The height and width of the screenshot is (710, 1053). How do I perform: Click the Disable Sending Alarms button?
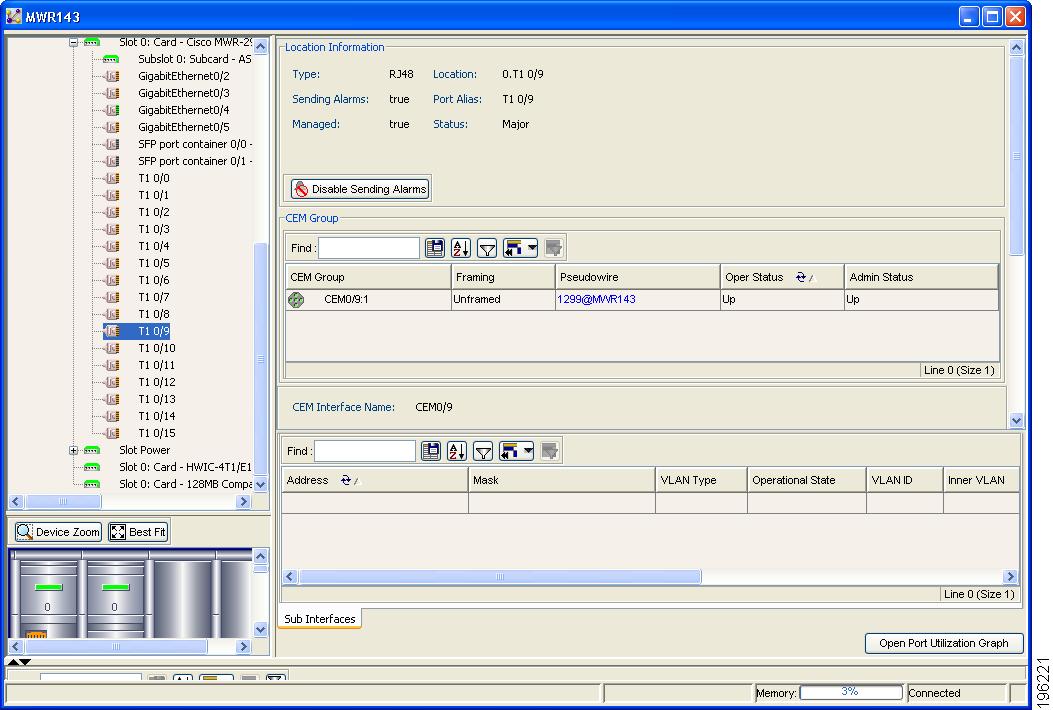coord(361,189)
